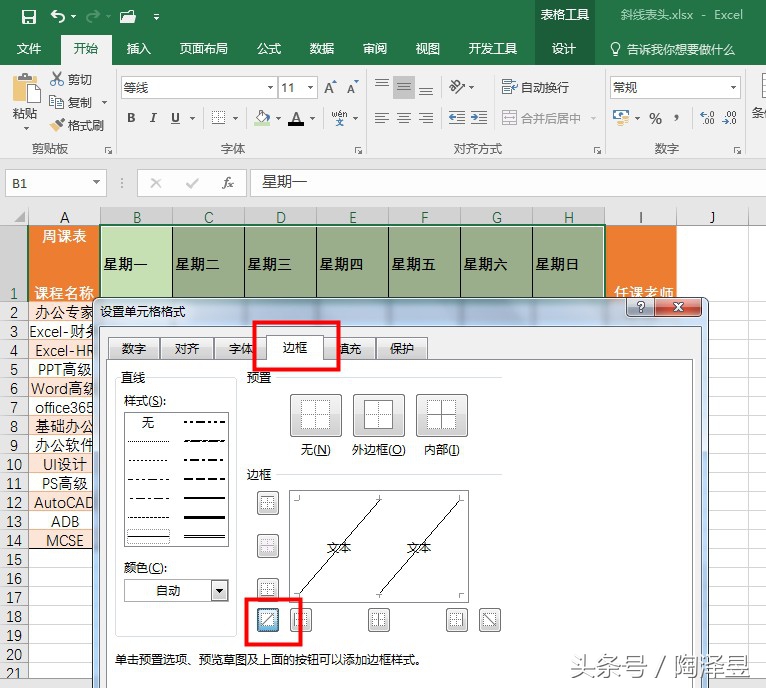The width and height of the screenshot is (766, 688).
Task: Open the Paste options dropdown arrow
Action: [x=26, y=129]
